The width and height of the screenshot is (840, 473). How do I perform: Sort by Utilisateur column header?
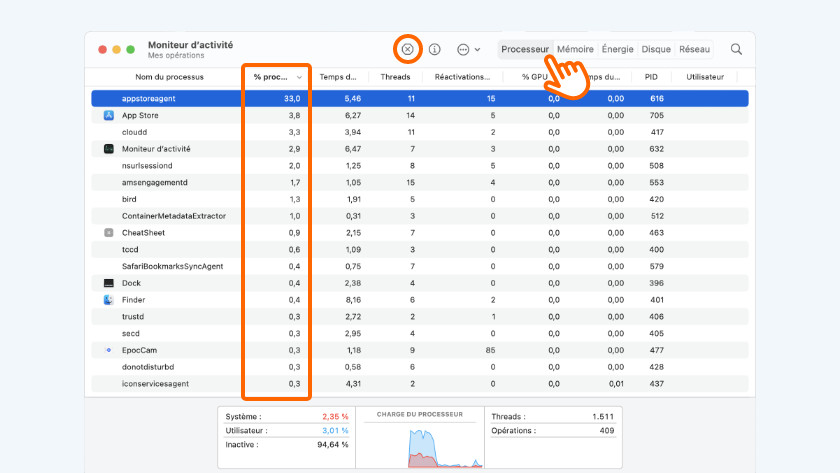705,77
